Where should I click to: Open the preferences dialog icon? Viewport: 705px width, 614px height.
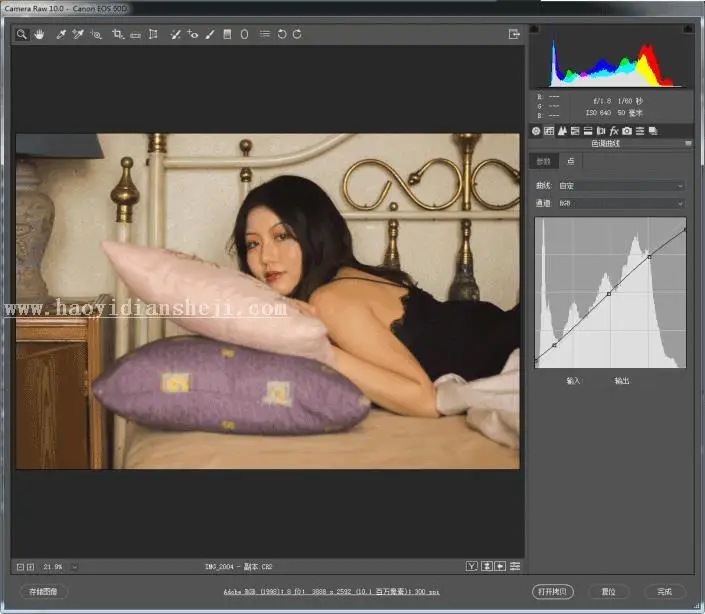tap(265, 34)
